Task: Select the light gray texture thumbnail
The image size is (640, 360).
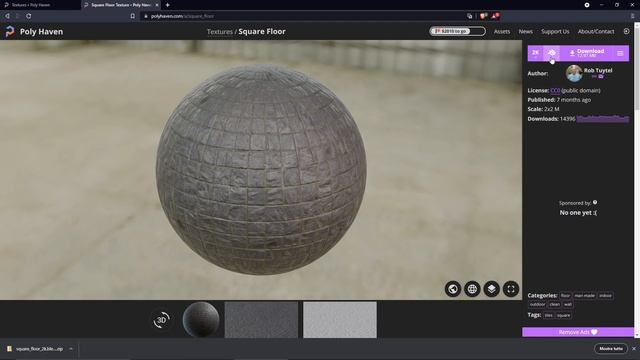Action: point(340,320)
